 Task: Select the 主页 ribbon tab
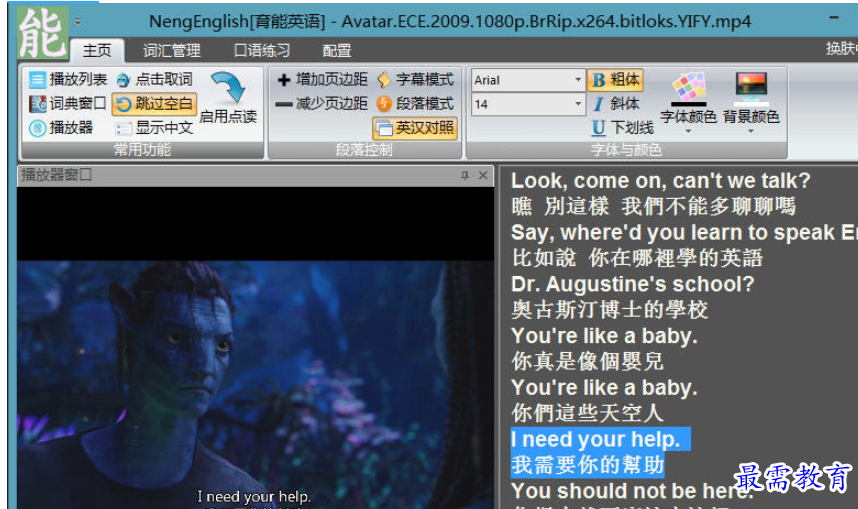(x=97, y=51)
